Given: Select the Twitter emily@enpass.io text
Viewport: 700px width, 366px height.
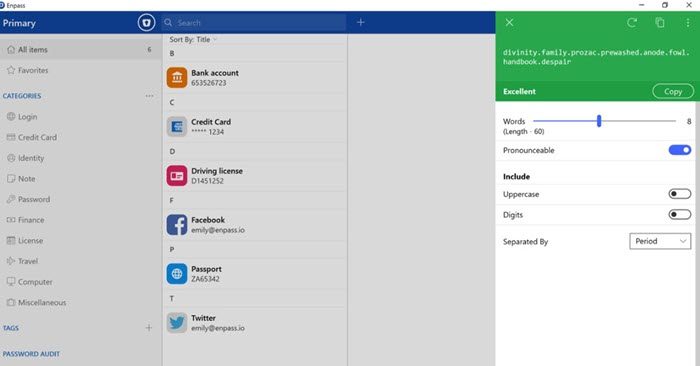Looking at the screenshot, I should [218, 328].
